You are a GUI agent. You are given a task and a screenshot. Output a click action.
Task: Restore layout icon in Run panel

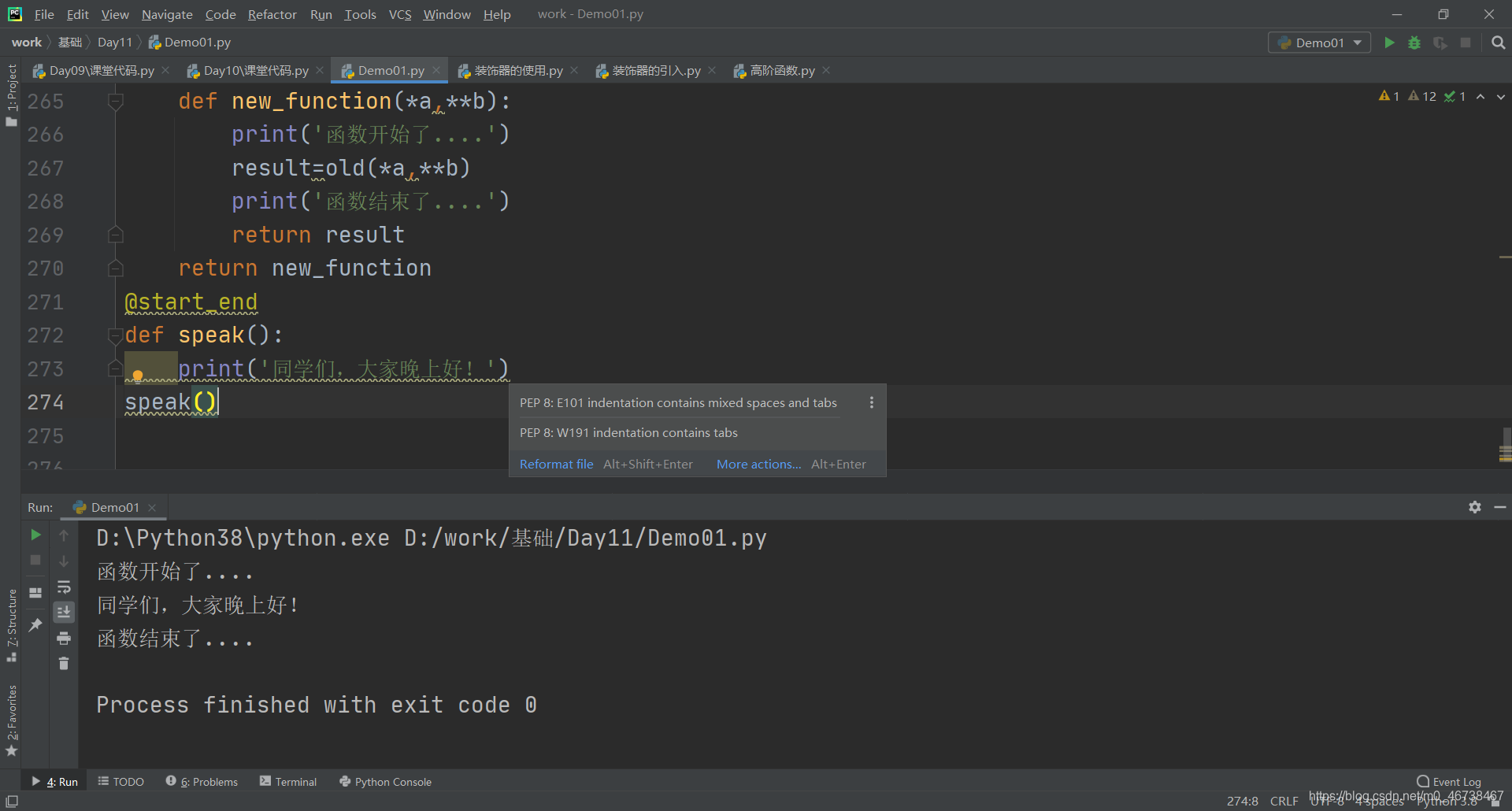pyautogui.click(x=35, y=593)
